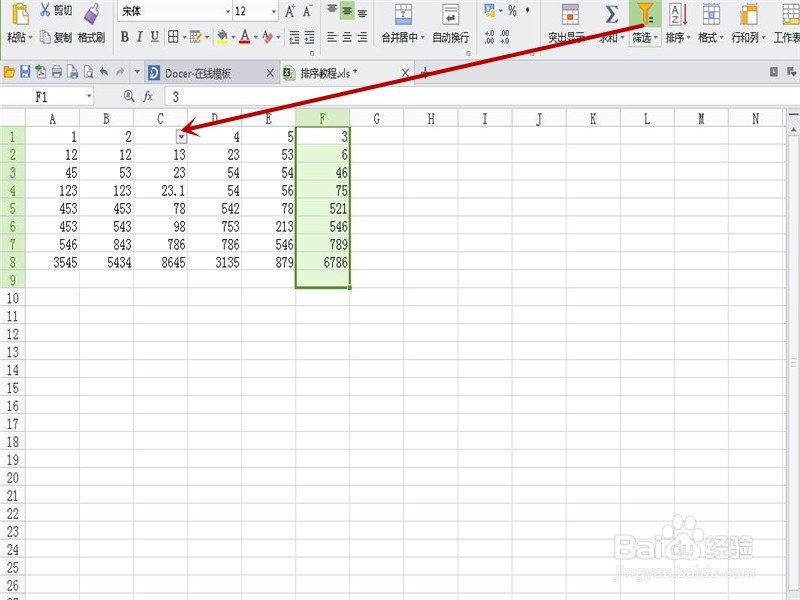The height and width of the screenshot is (600, 800).
Task: Toggle the highlighted middle vertical alignment
Action: tap(347, 11)
